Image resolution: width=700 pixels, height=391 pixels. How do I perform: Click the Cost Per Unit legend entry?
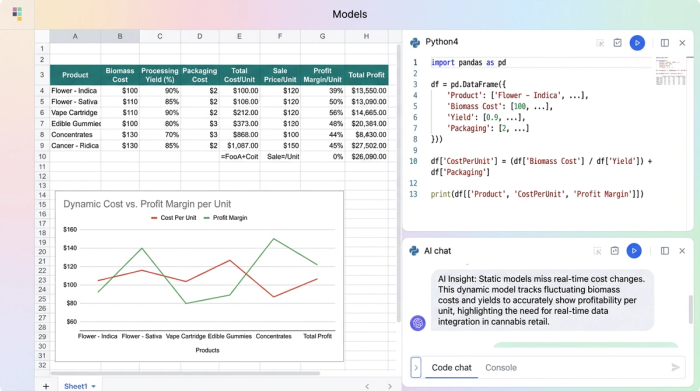click(174, 218)
